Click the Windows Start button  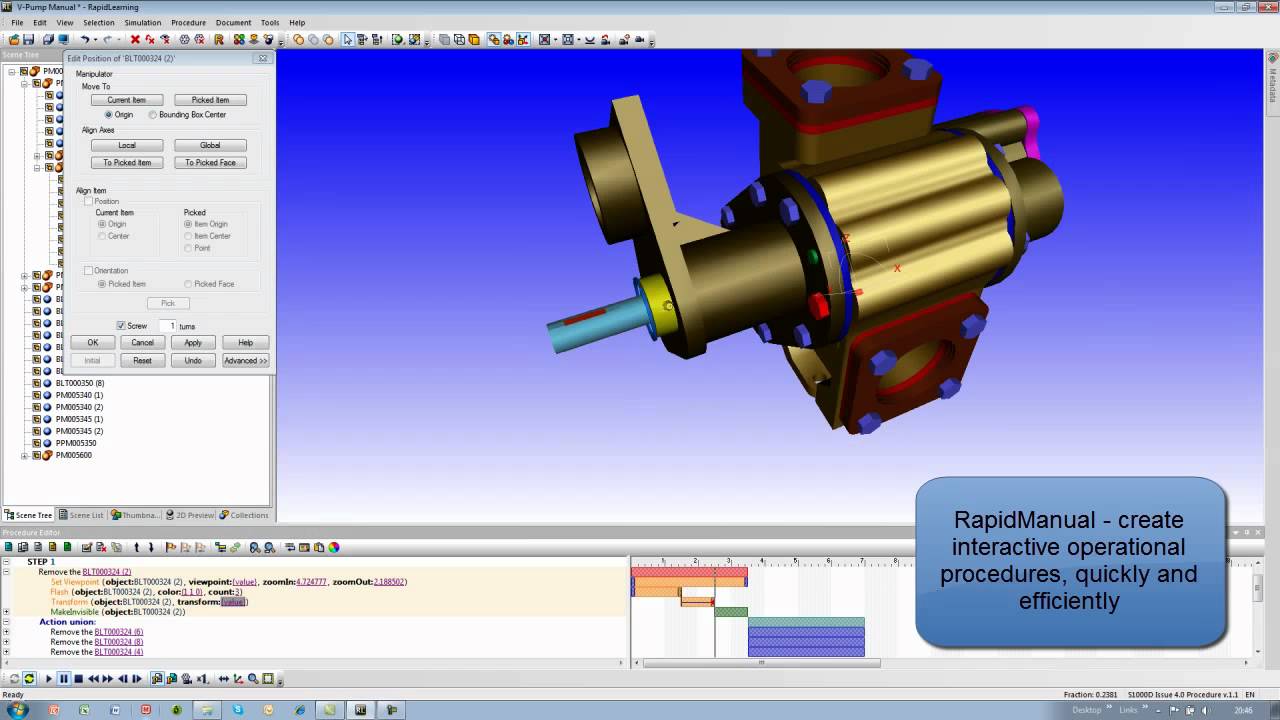point(19,709)
